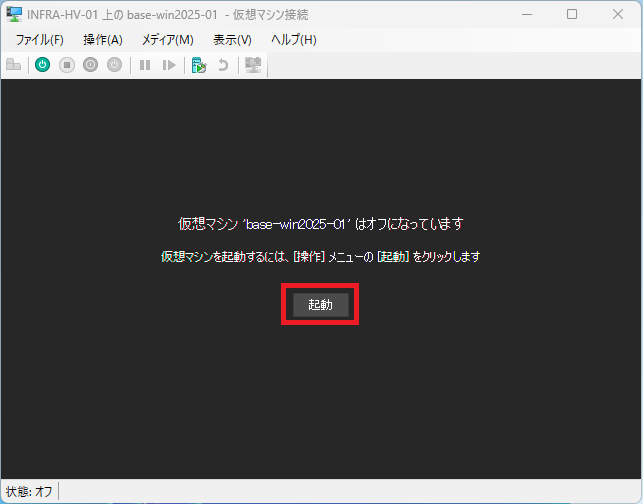Click the Save state toolbar icon
Image resolution: width=643 pixels, height=504 pixels.
click(x=114, y=65)
